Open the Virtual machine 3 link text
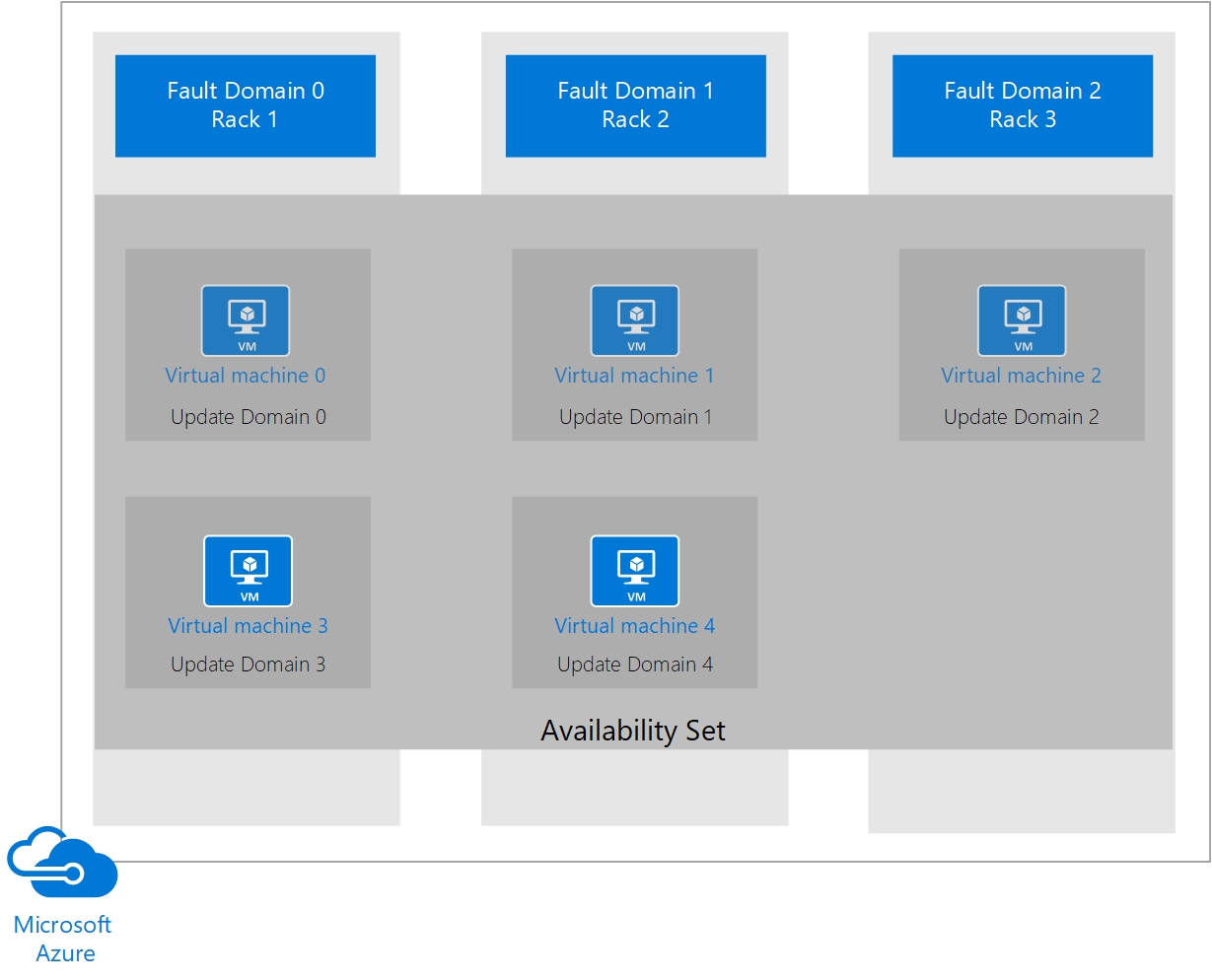 248,626
